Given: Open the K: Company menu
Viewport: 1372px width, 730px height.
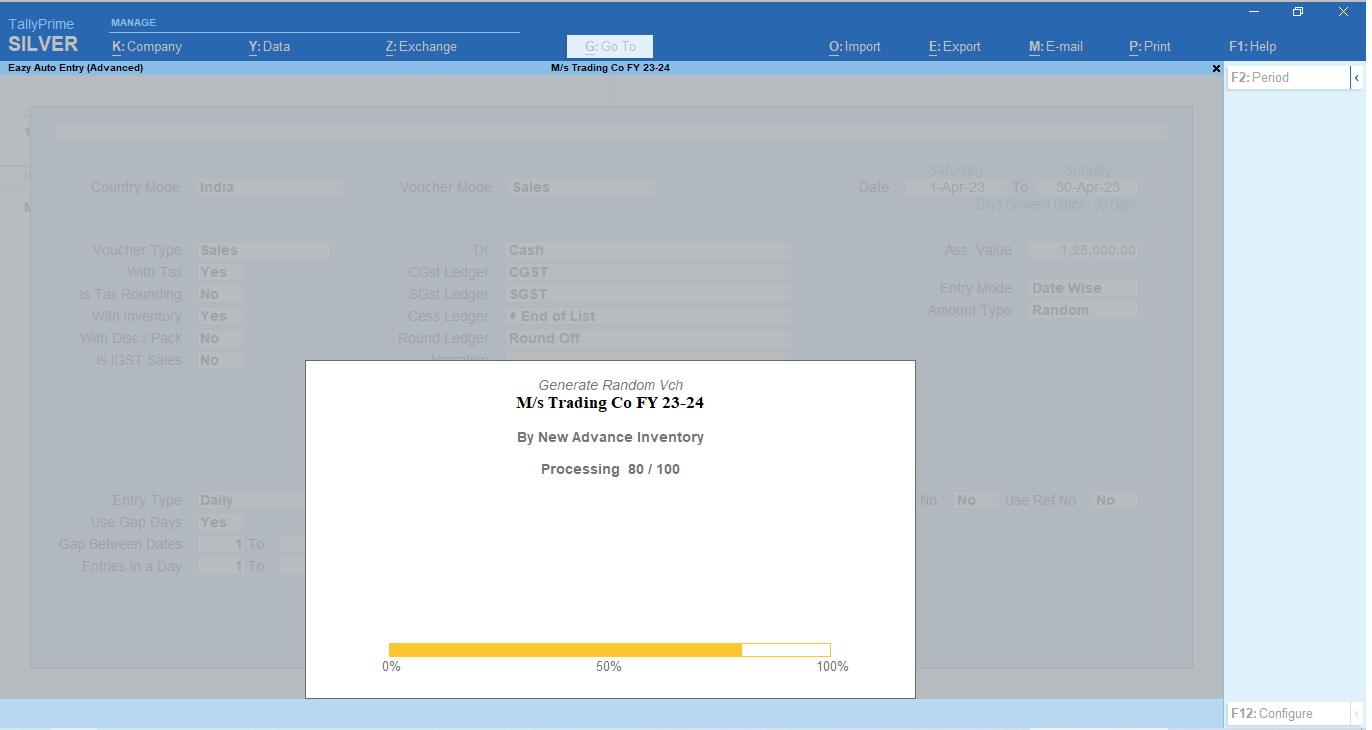Looking at the screenshot, I should (x=147, y=46).
